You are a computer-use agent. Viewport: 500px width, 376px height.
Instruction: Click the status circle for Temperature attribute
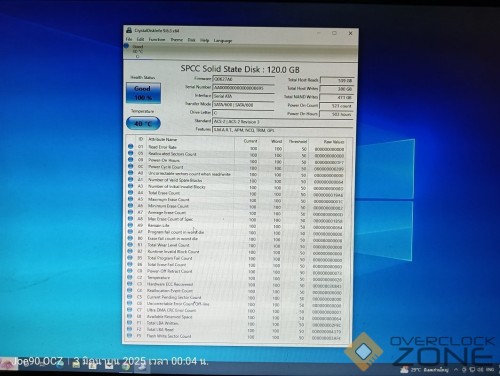click(130, 277)
